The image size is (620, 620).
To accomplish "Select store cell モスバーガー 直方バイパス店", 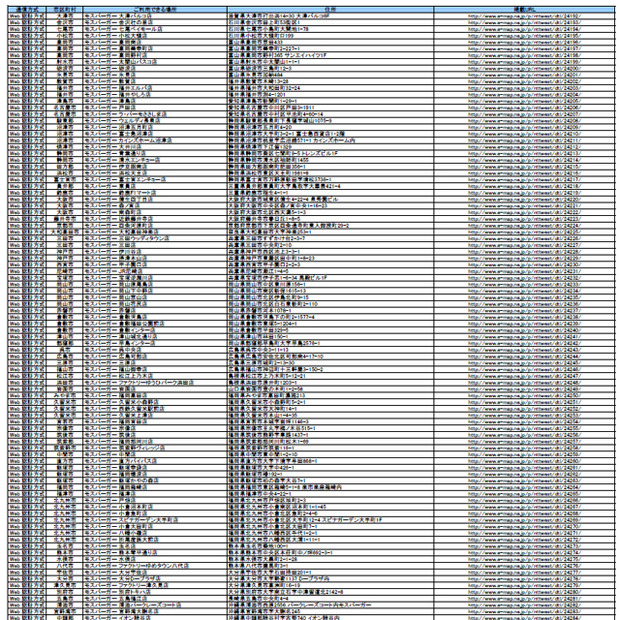I will tap(155, 461).
